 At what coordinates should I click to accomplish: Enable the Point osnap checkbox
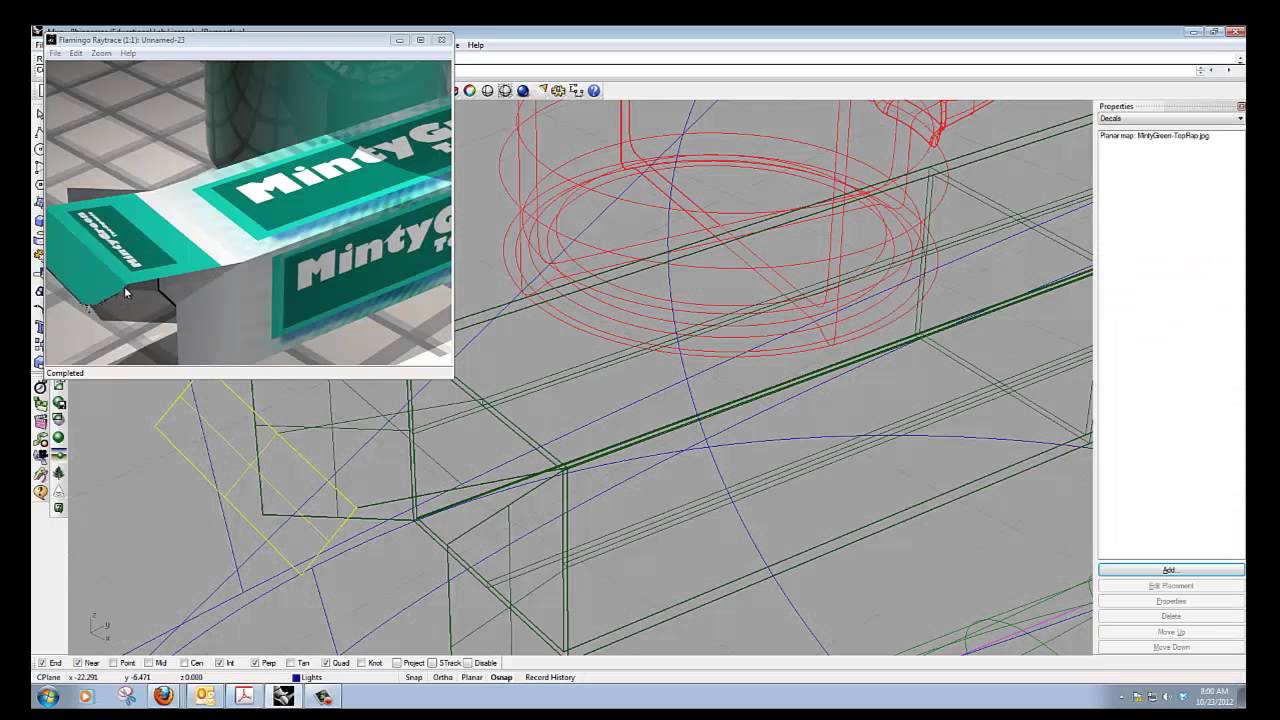(113, 663)
